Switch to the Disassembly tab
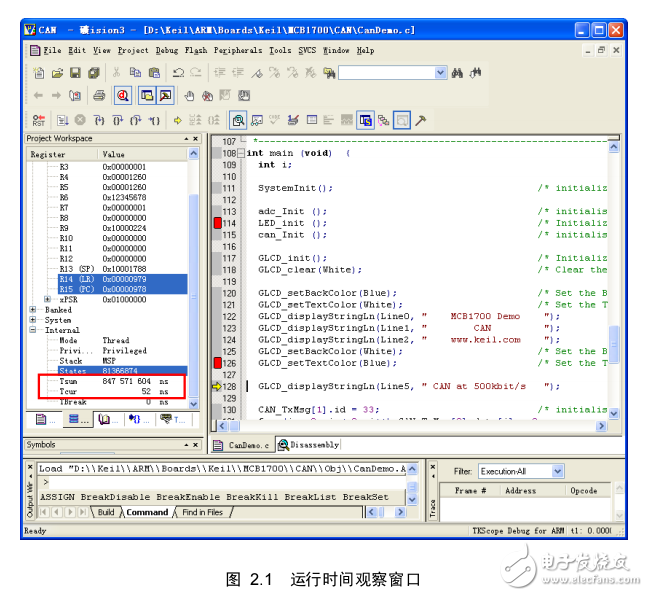Screen dimensions: 648x596 pyautogui.click(x=309, y=445)
